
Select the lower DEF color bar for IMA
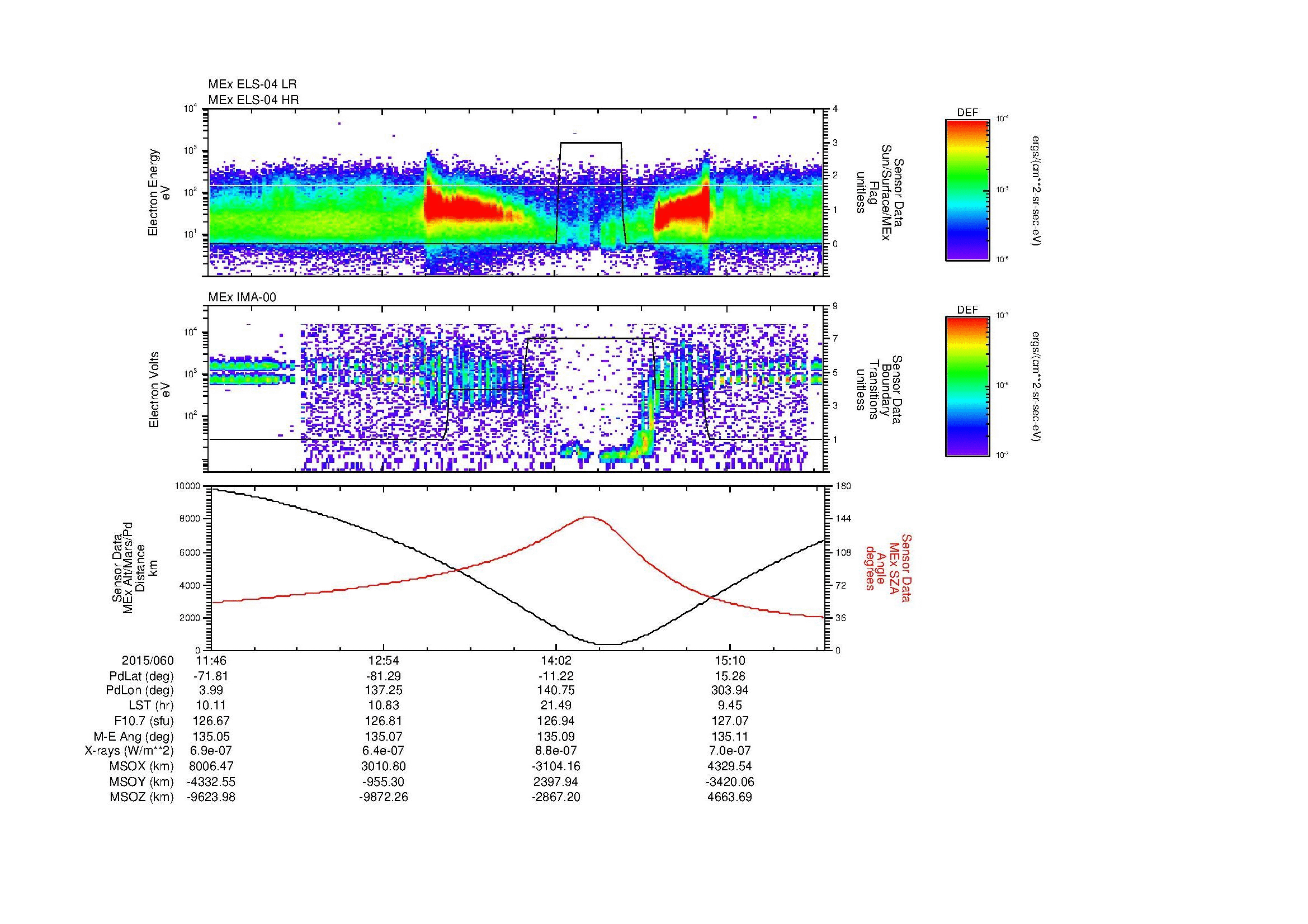point(967,387)
